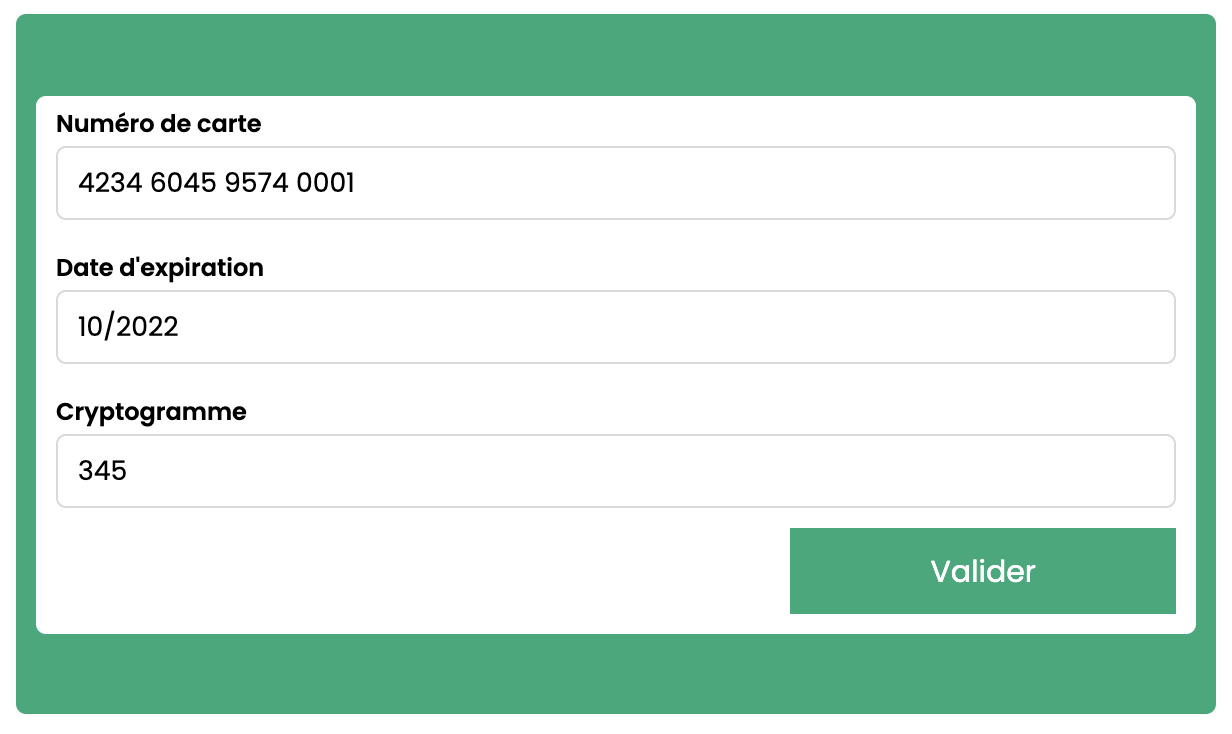Click the Date d'expiration label
Image resolution: width=1232 pixels, height=734 pixels.
pos(161,268)
